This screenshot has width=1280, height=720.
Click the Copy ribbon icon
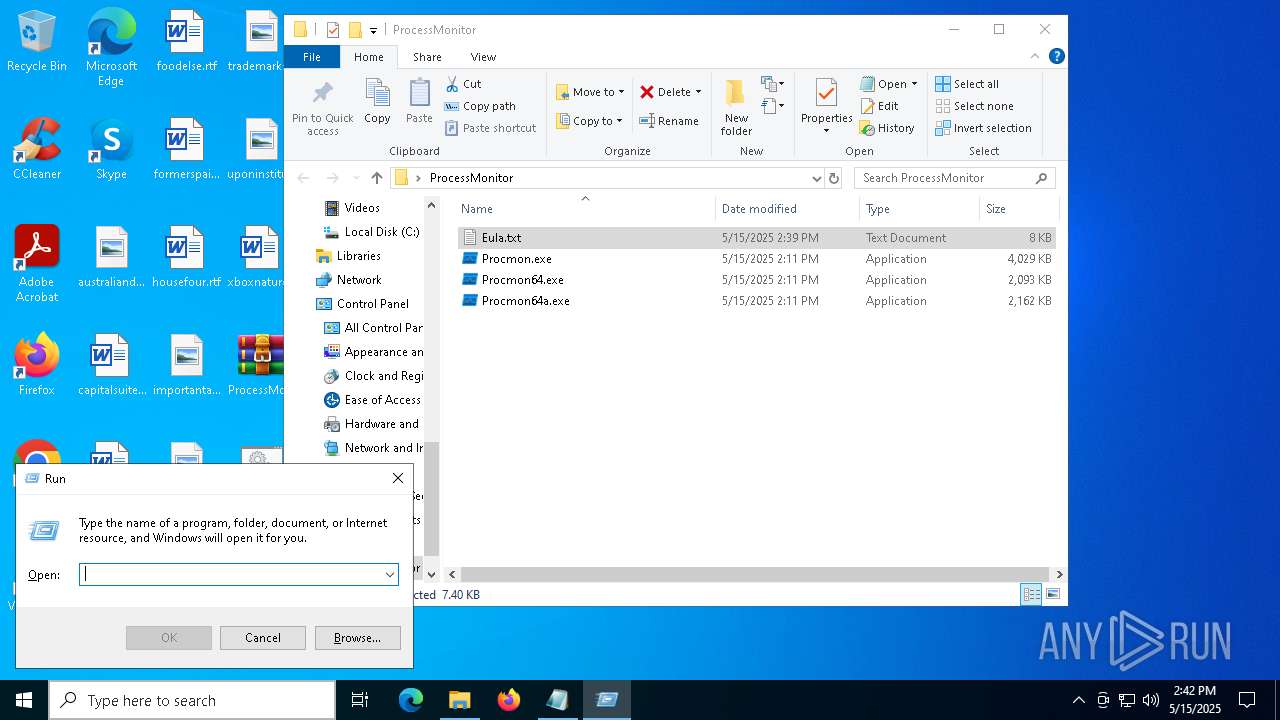377,102
